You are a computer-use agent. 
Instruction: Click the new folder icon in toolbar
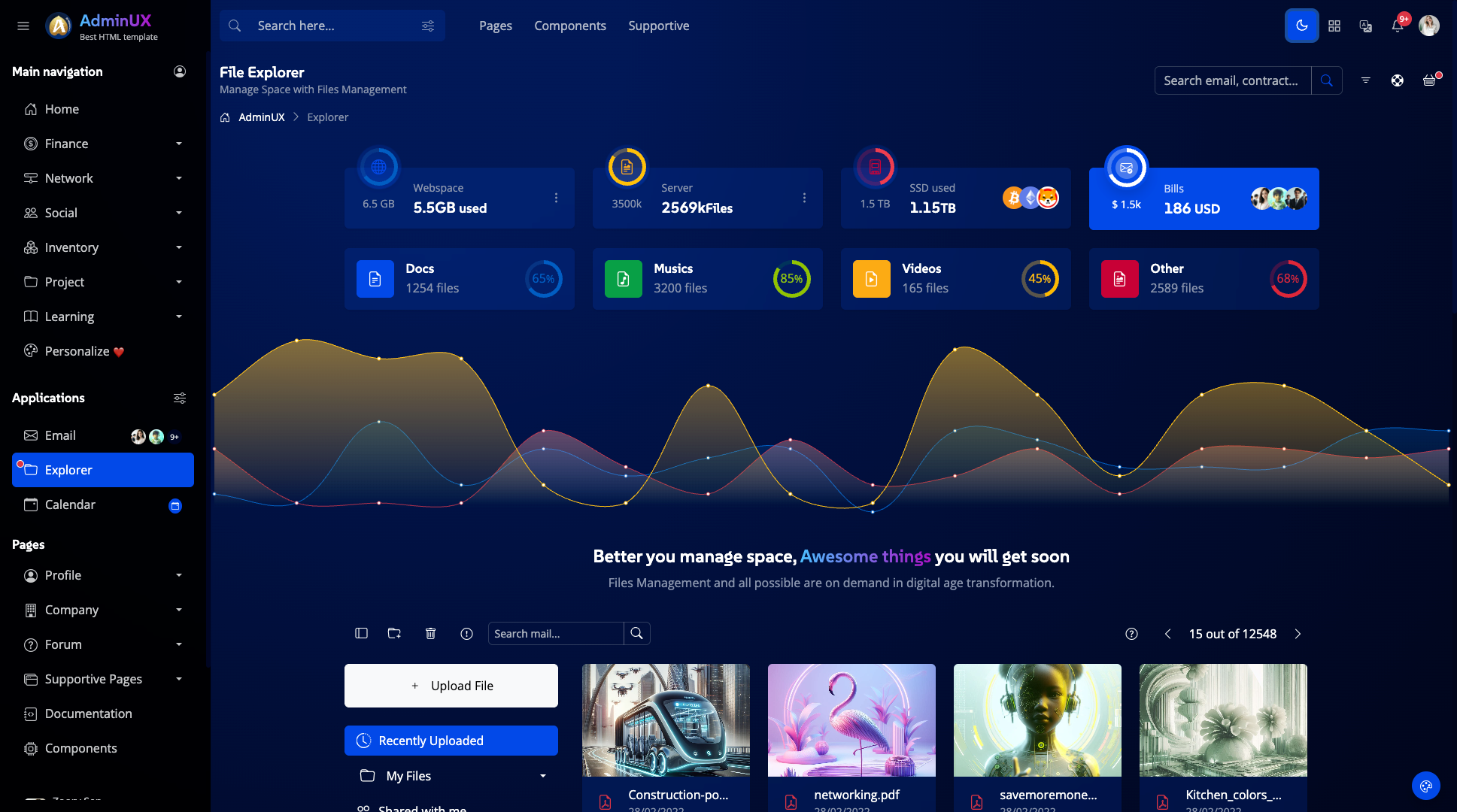(394, 634)
